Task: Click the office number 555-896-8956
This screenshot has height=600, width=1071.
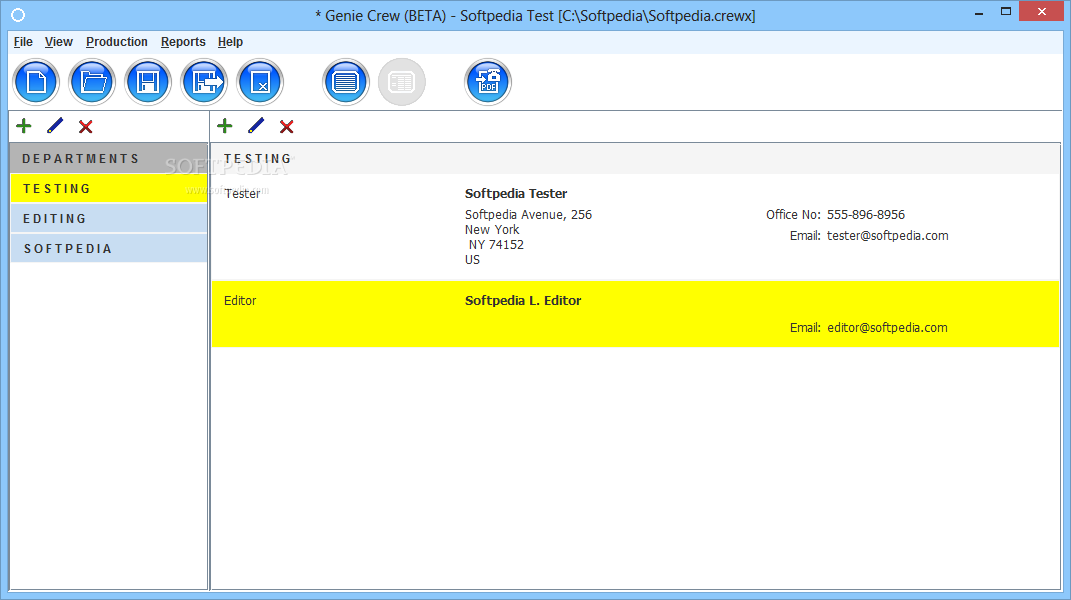Action: tap(865, 215)
